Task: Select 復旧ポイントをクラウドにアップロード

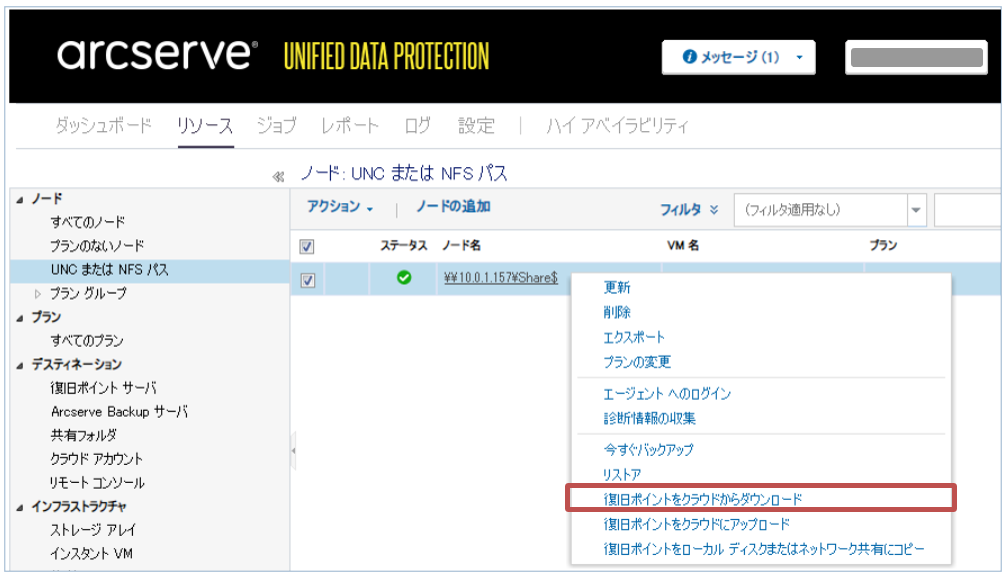Action: [696, 524]
